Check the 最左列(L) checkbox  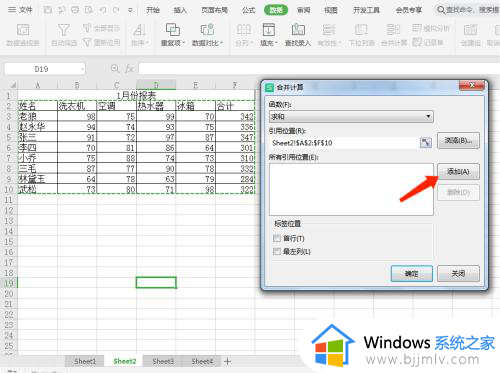click(277, 252)
